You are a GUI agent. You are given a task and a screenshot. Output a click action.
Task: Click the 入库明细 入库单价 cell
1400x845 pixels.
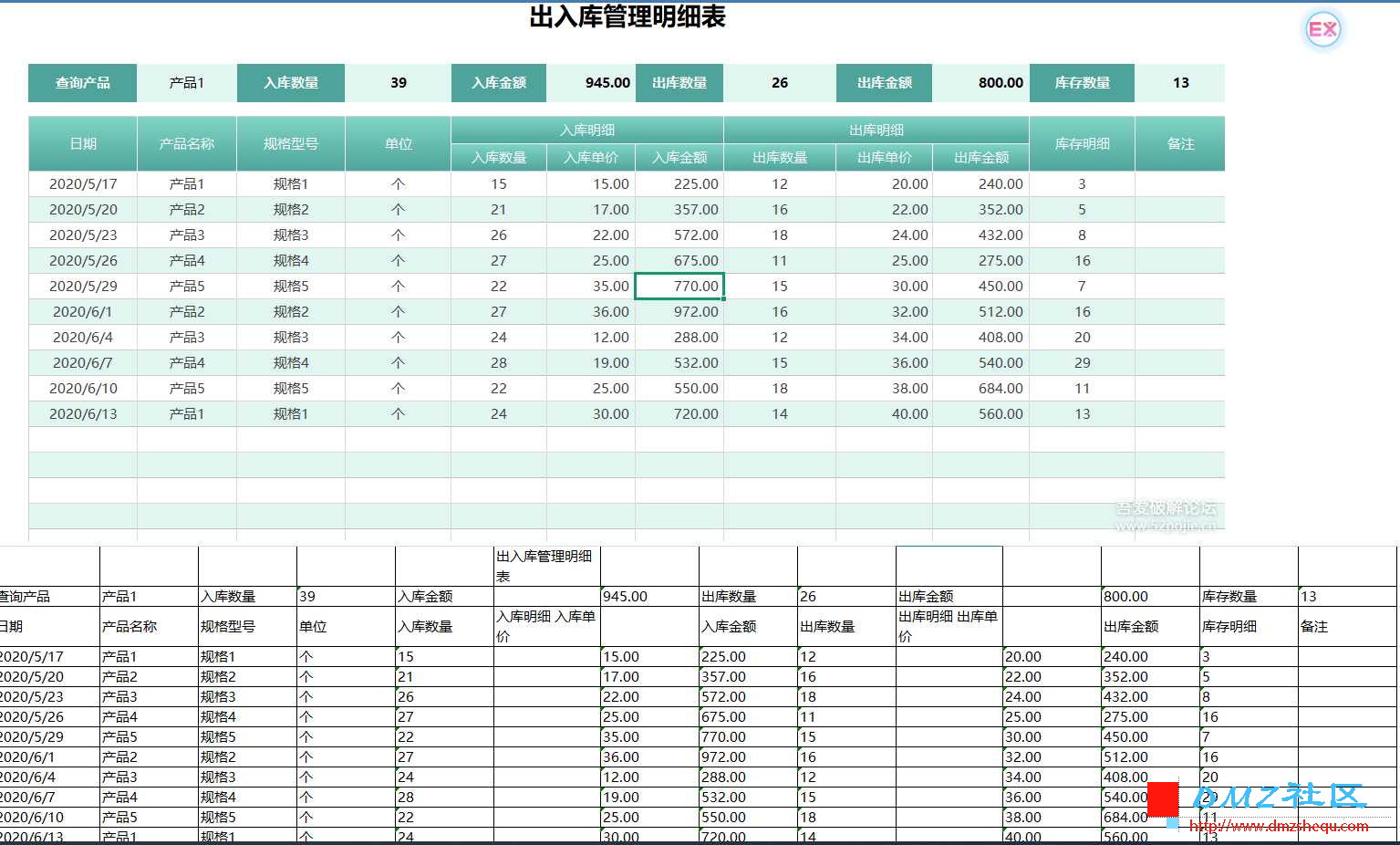tap(546, 626)
